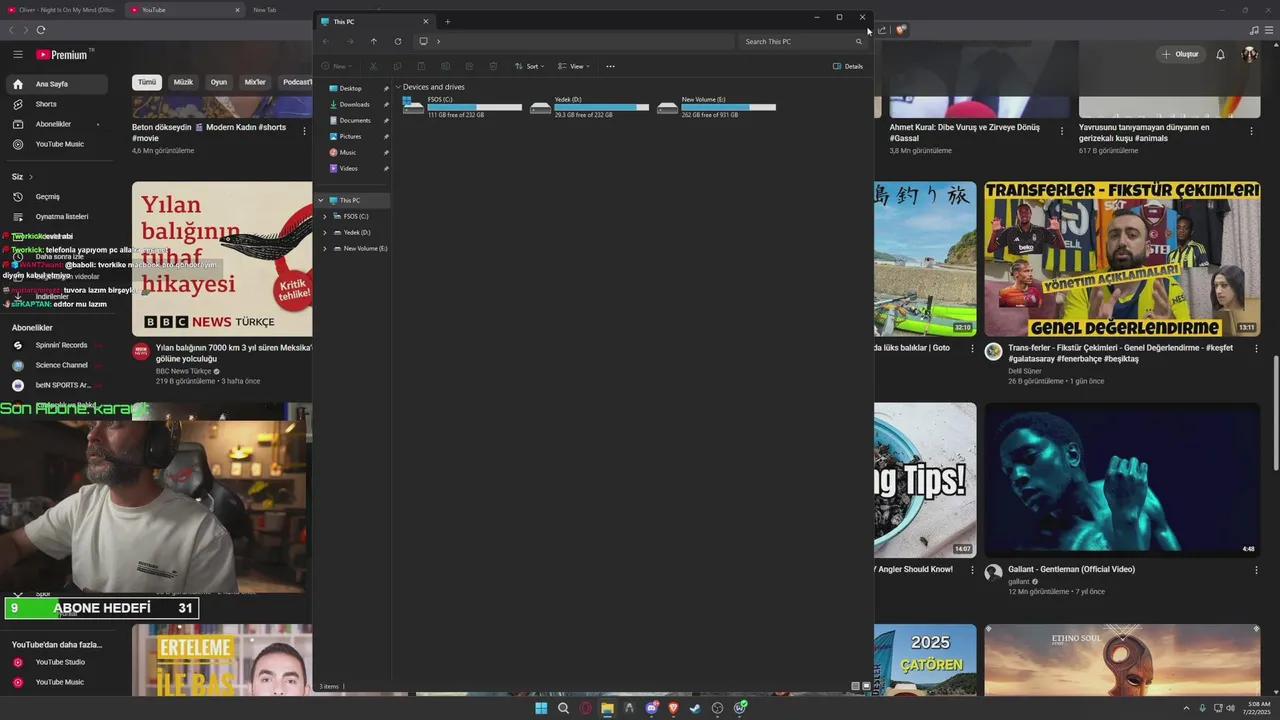Expand FSOS (C:) in the tree
This screenshot has width=1280, height=720.
pyautogui.click(x=325, y=216)
